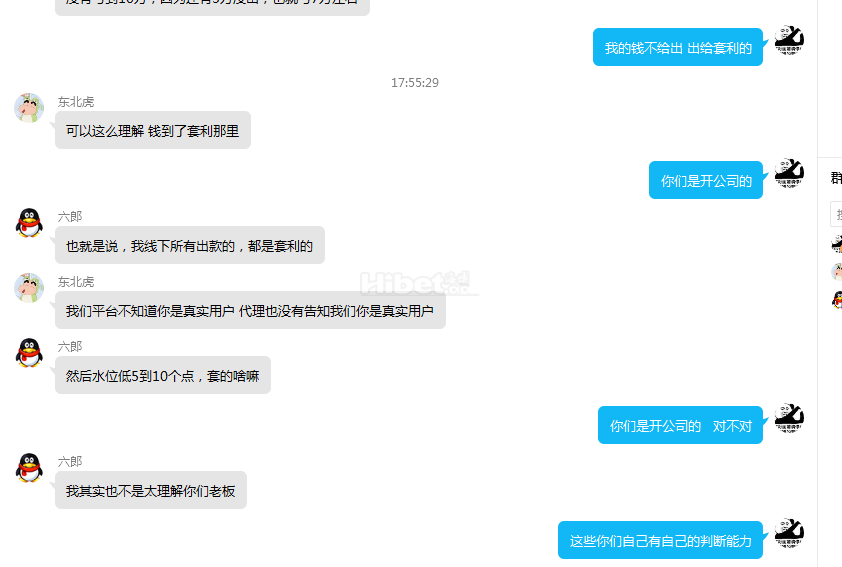Select the blue '我的钱不给出 出给套利的' bubble
This screenshot has width=842, height=567.
pos(678,47)
